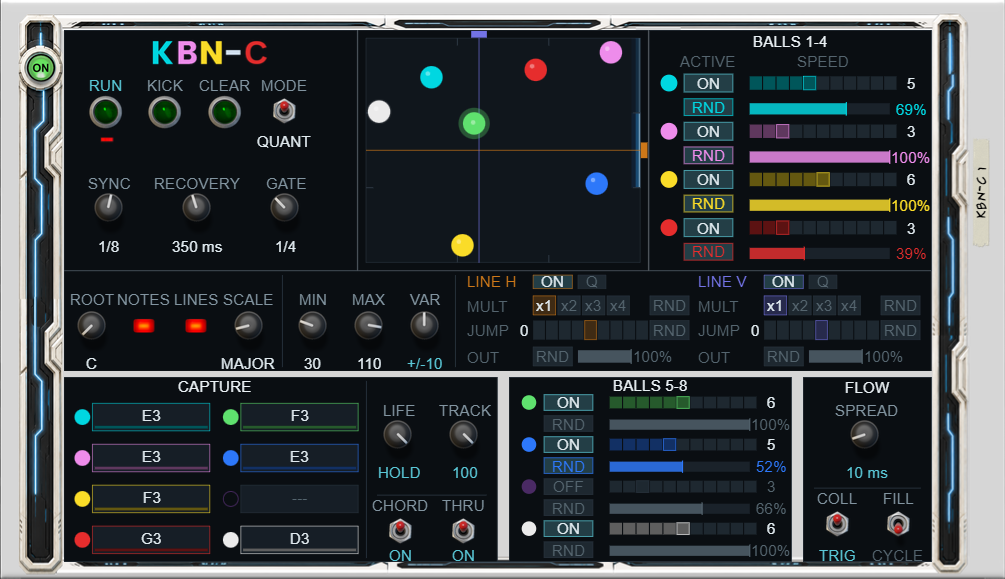
Task: Toggle RND for the cyan ball
Action: 708,108
